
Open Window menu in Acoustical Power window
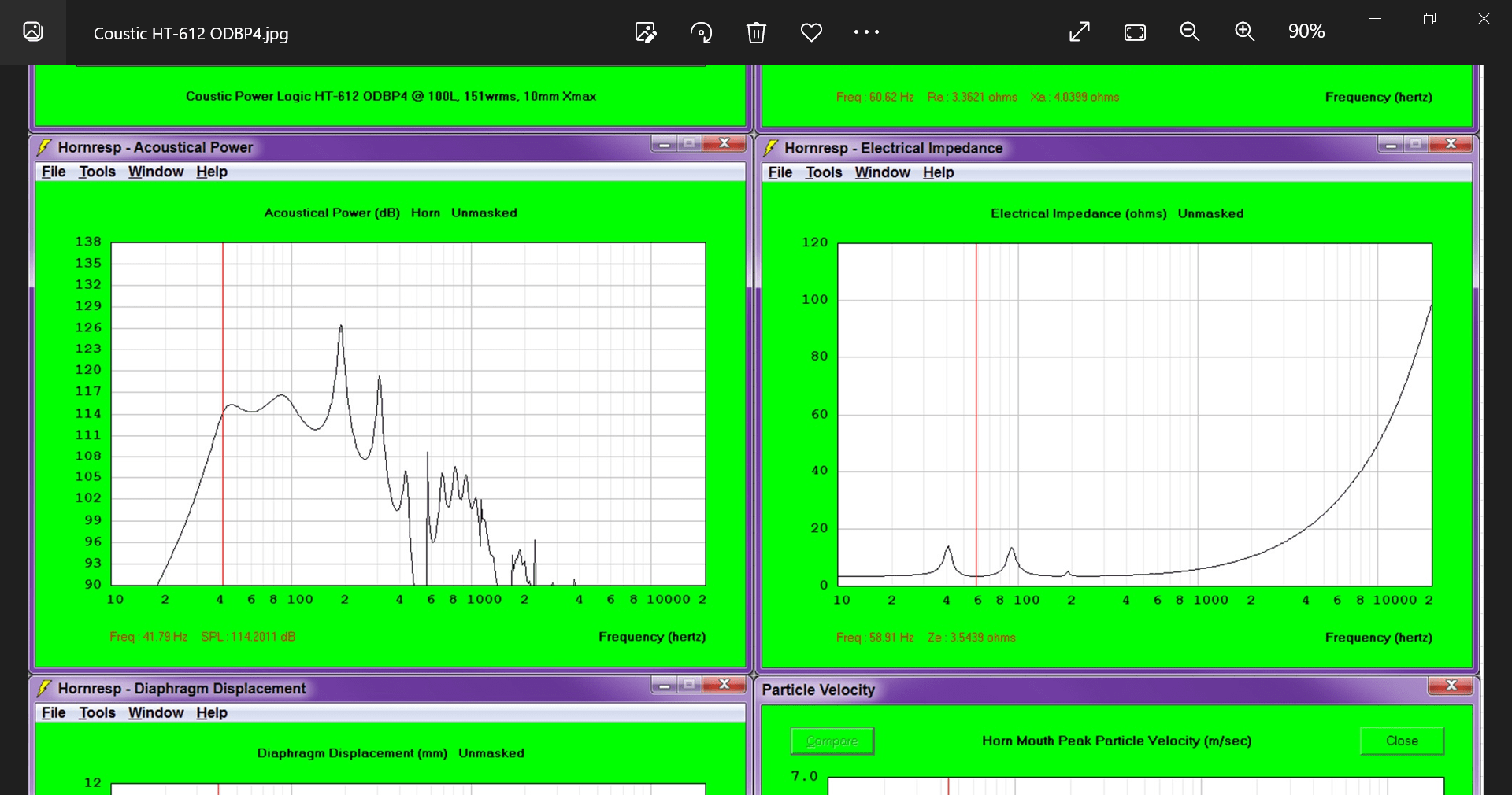click(156, 172)
